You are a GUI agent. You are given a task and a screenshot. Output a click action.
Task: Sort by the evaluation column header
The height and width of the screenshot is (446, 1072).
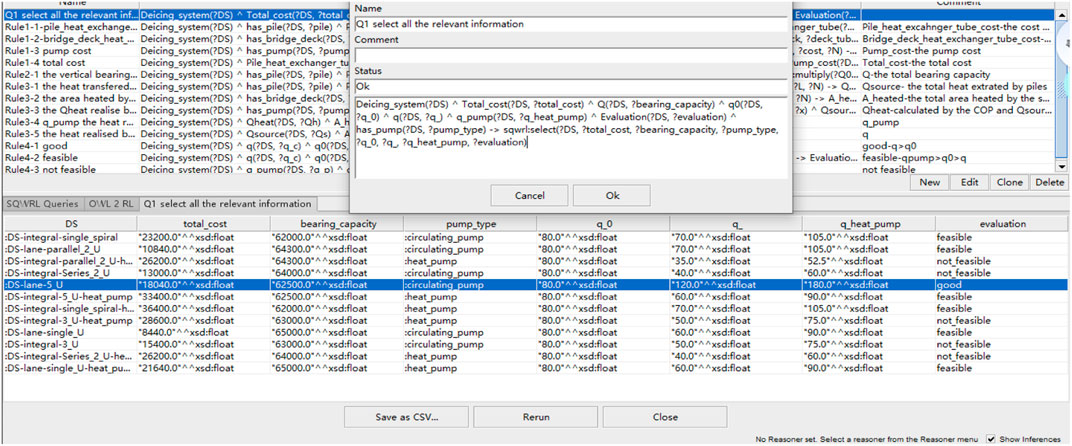(x=1002, y=224)
